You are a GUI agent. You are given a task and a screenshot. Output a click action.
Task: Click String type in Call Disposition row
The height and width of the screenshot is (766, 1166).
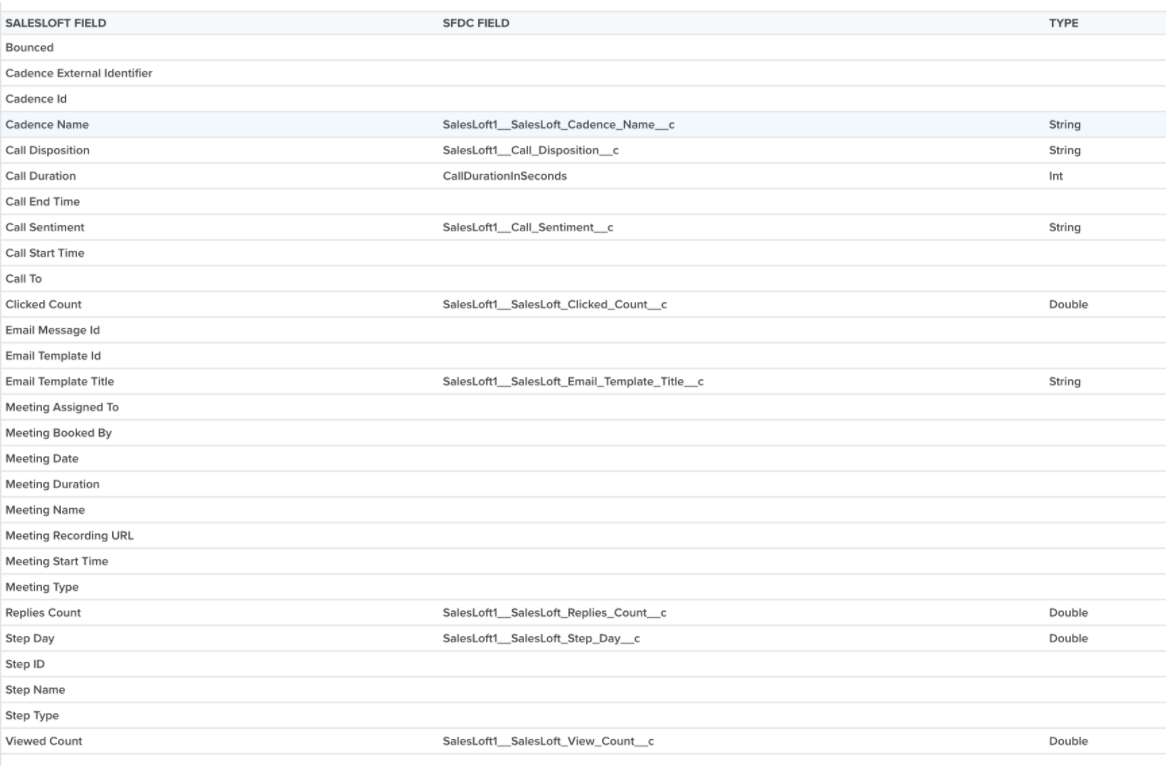click(x=1065, y=150)
